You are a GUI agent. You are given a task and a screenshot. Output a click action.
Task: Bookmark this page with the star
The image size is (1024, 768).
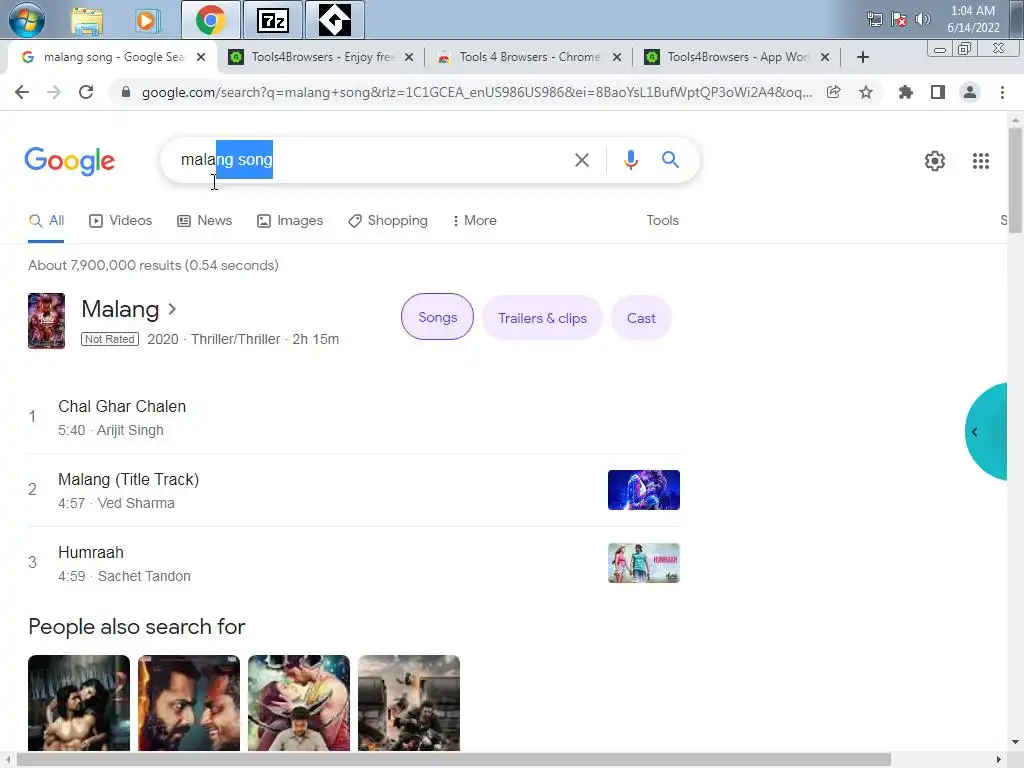point(865,92)
